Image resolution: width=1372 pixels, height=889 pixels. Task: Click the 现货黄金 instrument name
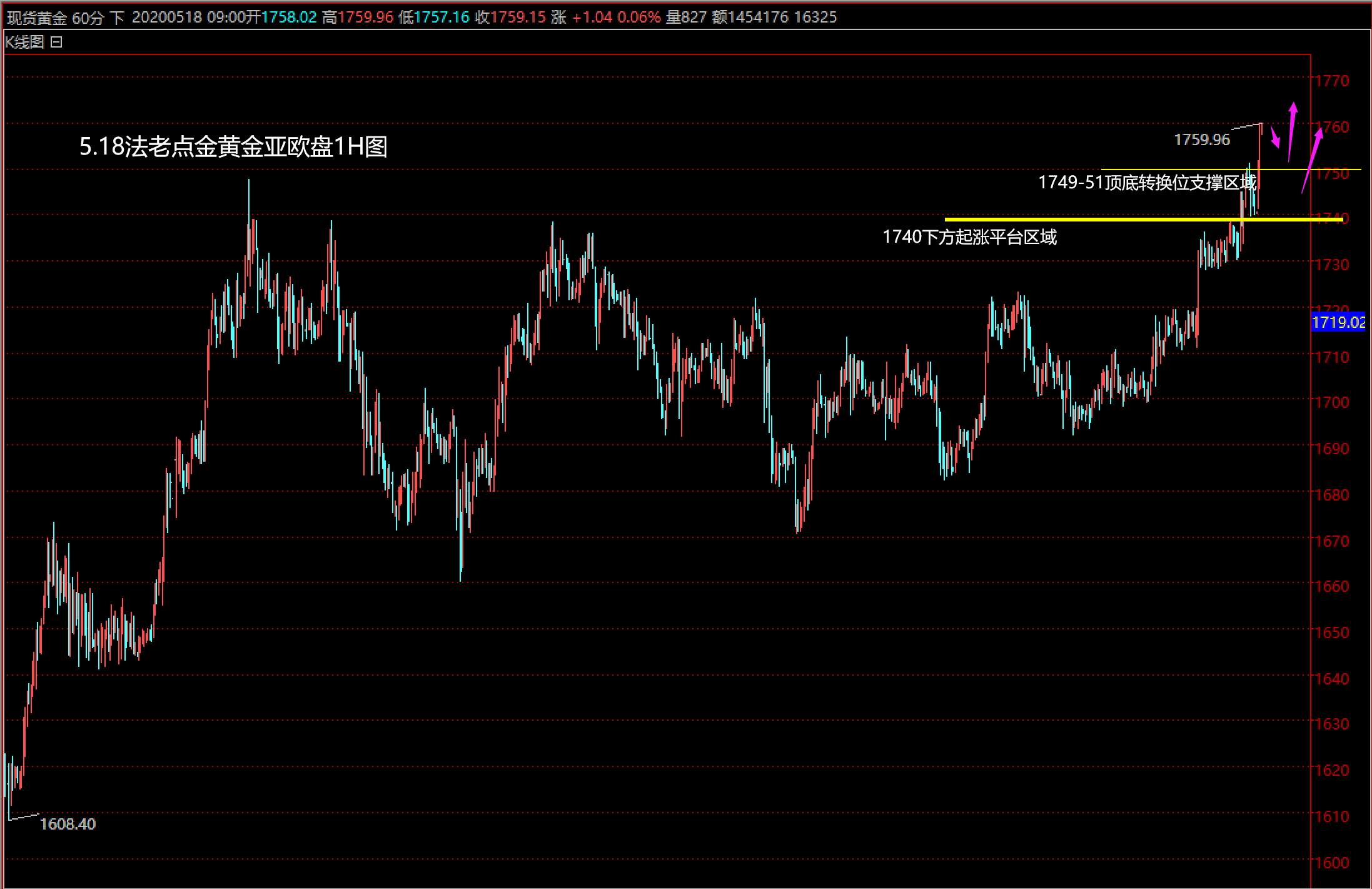click(x=37, y=18)
